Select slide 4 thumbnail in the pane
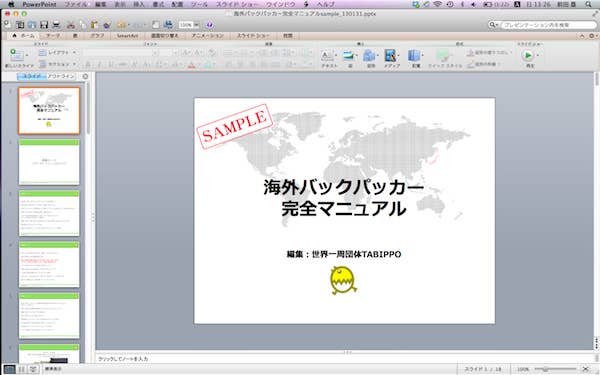Screen dimensions: 600x375 tap(49, 264)
